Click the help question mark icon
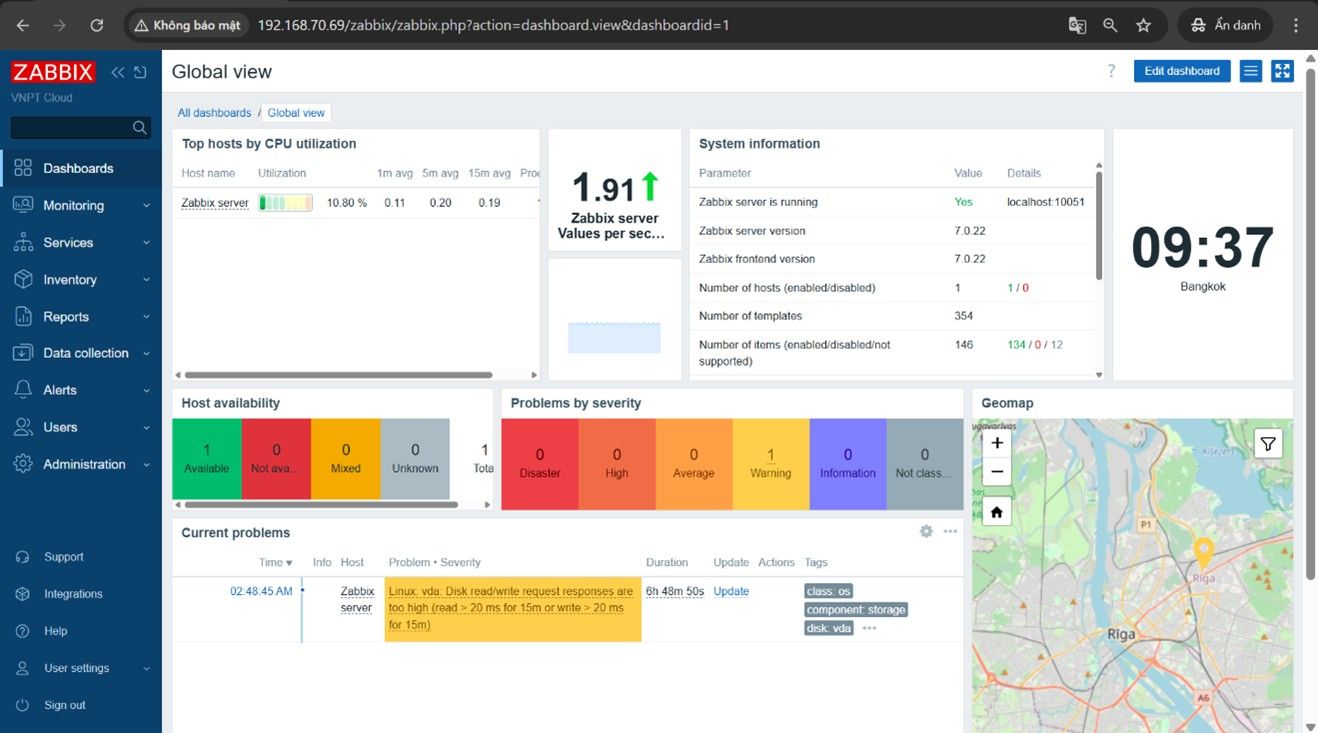Screen dimensions: 1318x733 point(1111,71)
